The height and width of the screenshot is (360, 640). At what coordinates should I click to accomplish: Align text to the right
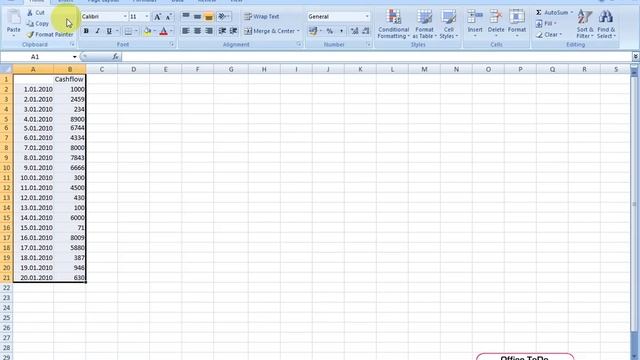pos(209,31)
